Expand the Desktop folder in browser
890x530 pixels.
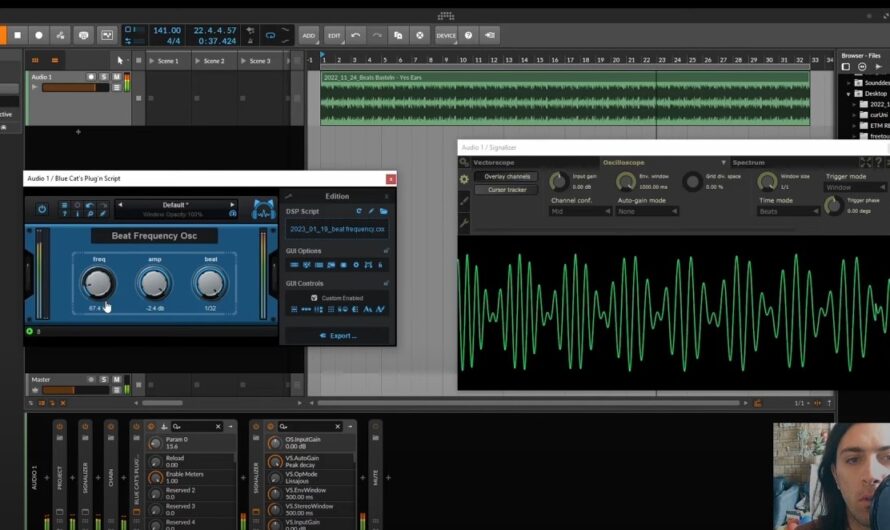pos(849,94)
